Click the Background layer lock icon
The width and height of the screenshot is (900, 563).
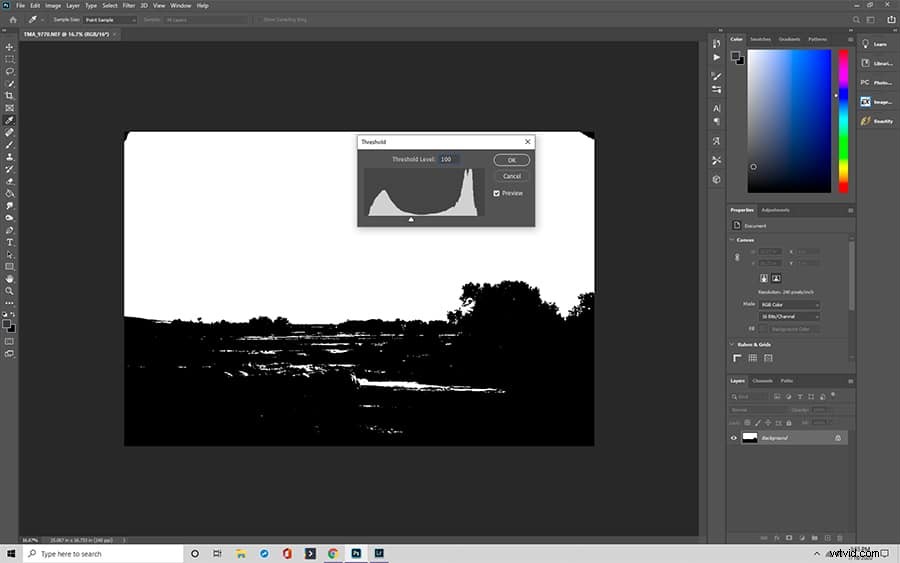point(838,438)
